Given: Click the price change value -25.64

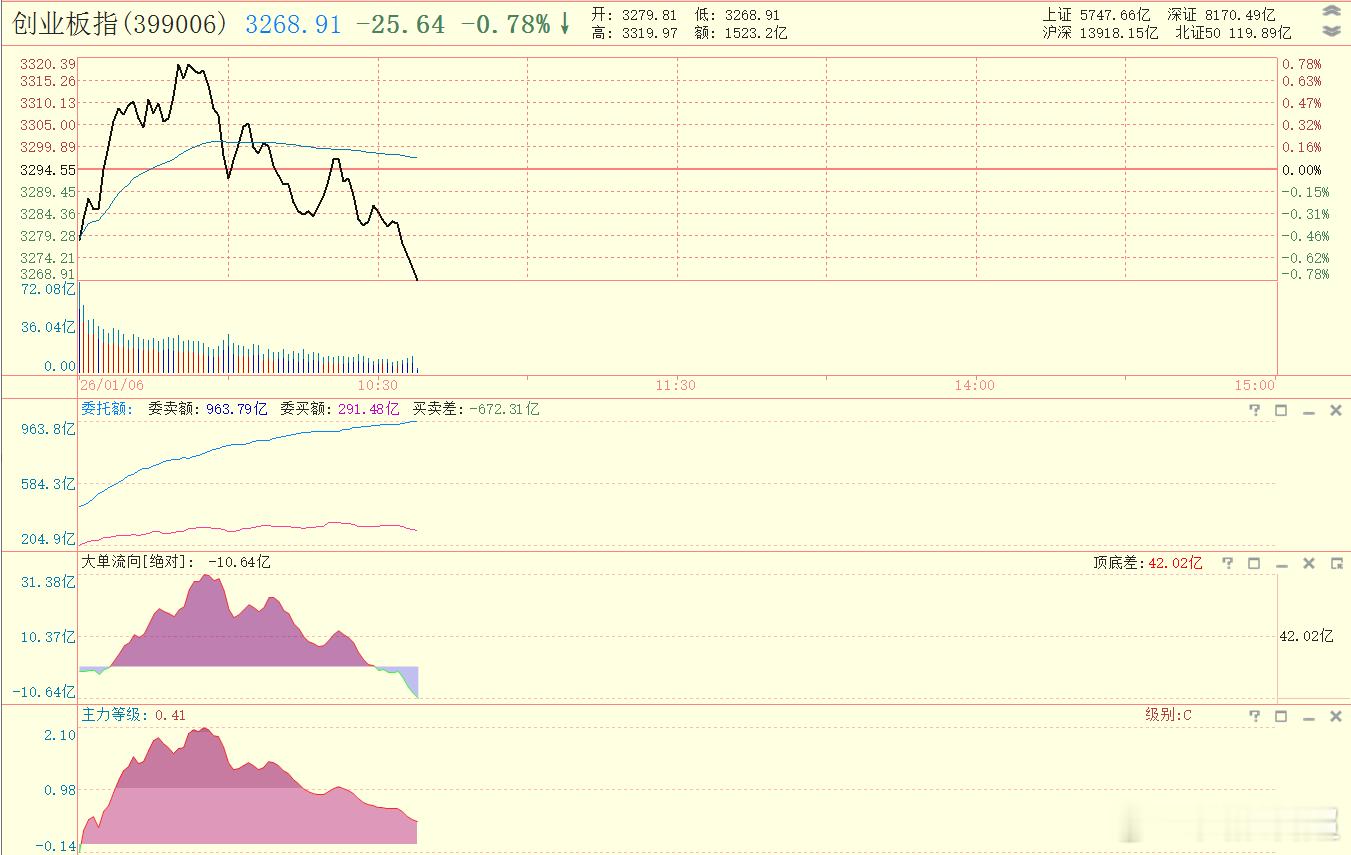Looking at the screenshot, I should point(400,24).
